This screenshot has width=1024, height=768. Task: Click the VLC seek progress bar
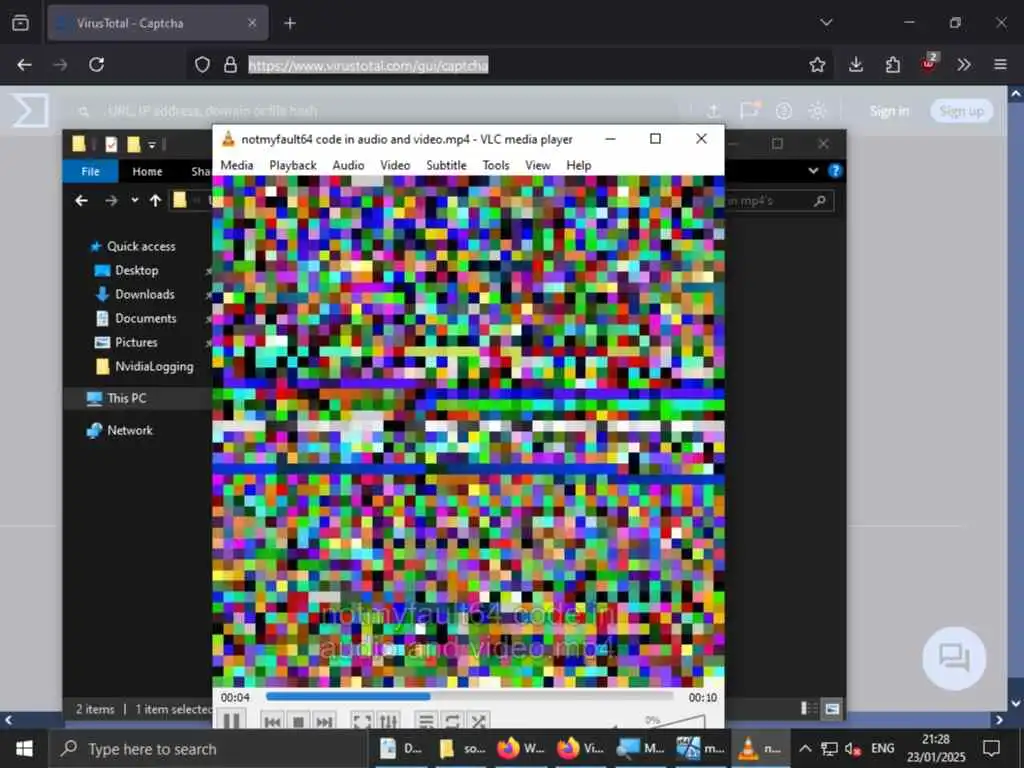point(470,697)
